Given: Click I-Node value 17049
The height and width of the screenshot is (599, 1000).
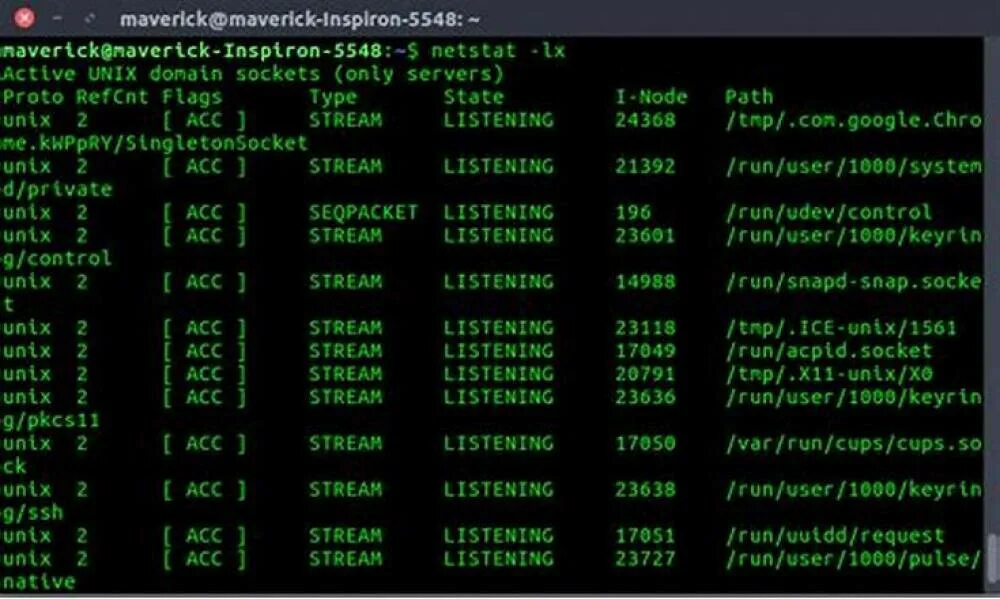Looking at the screenshot, I should pos(645,351).
